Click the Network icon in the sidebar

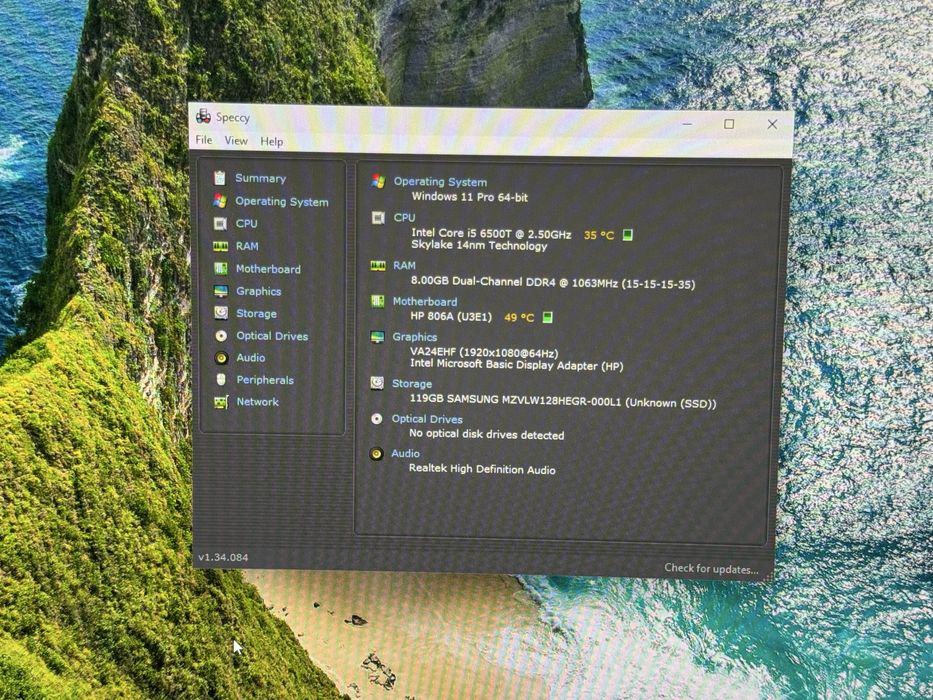221,402
